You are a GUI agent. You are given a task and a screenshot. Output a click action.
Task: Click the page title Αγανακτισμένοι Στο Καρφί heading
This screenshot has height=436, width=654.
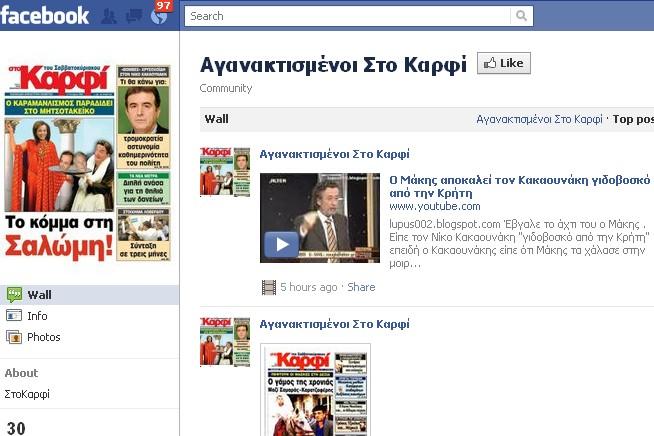pos(333,66)
